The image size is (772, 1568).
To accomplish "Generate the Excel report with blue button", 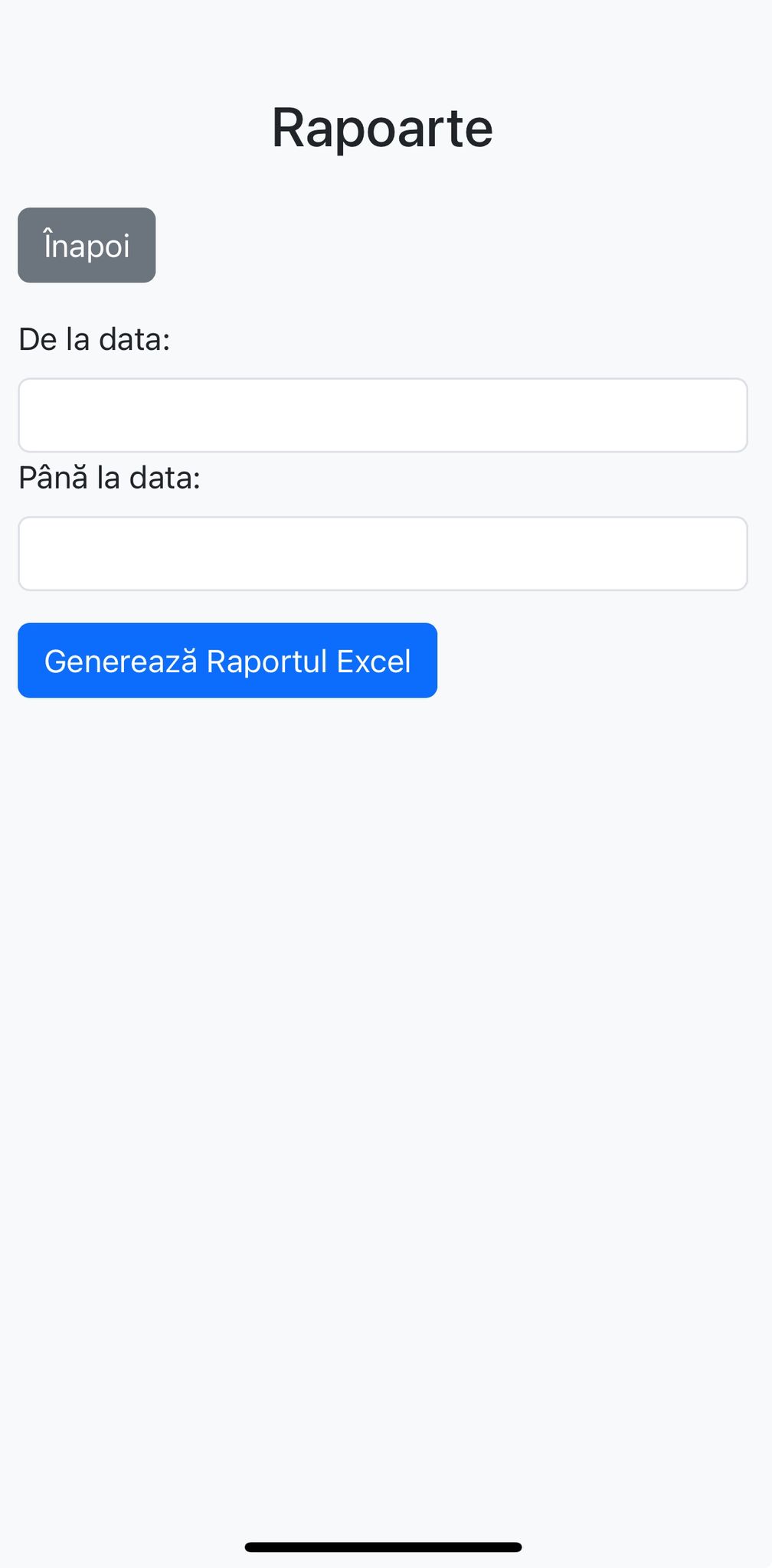I will click(x=227, y=660).
